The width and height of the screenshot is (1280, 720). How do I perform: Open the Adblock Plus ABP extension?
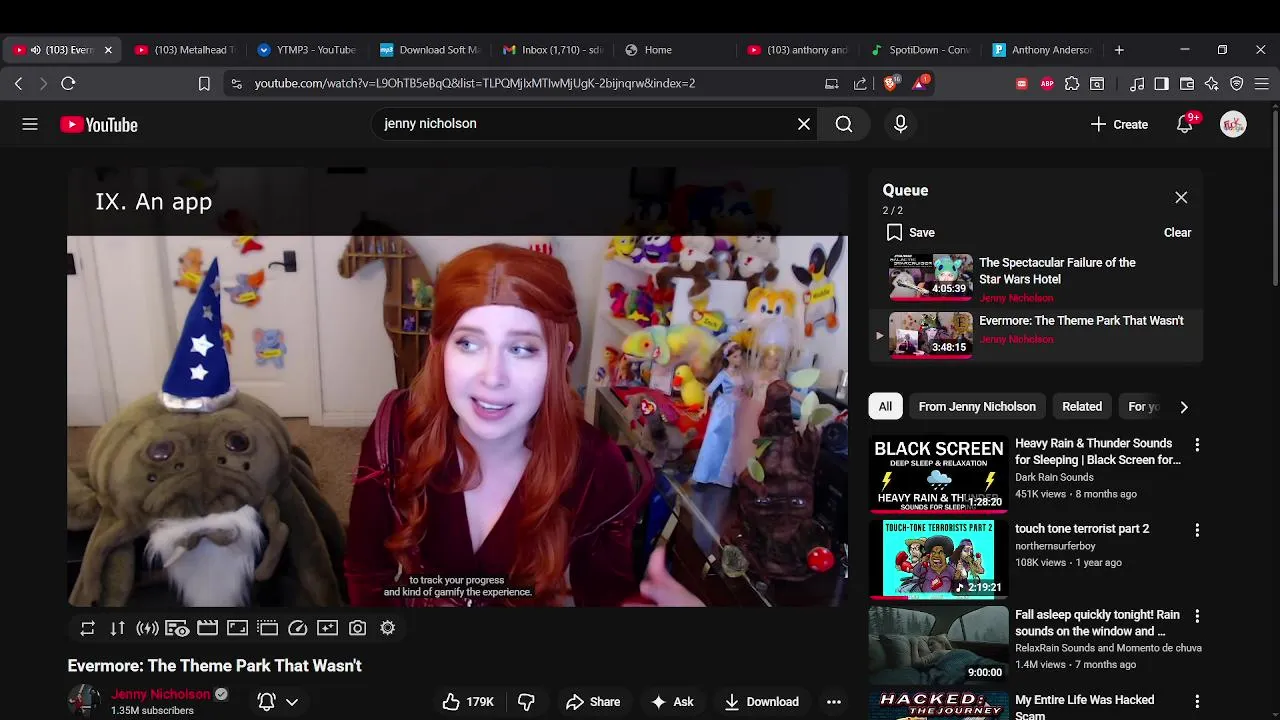1047,84
